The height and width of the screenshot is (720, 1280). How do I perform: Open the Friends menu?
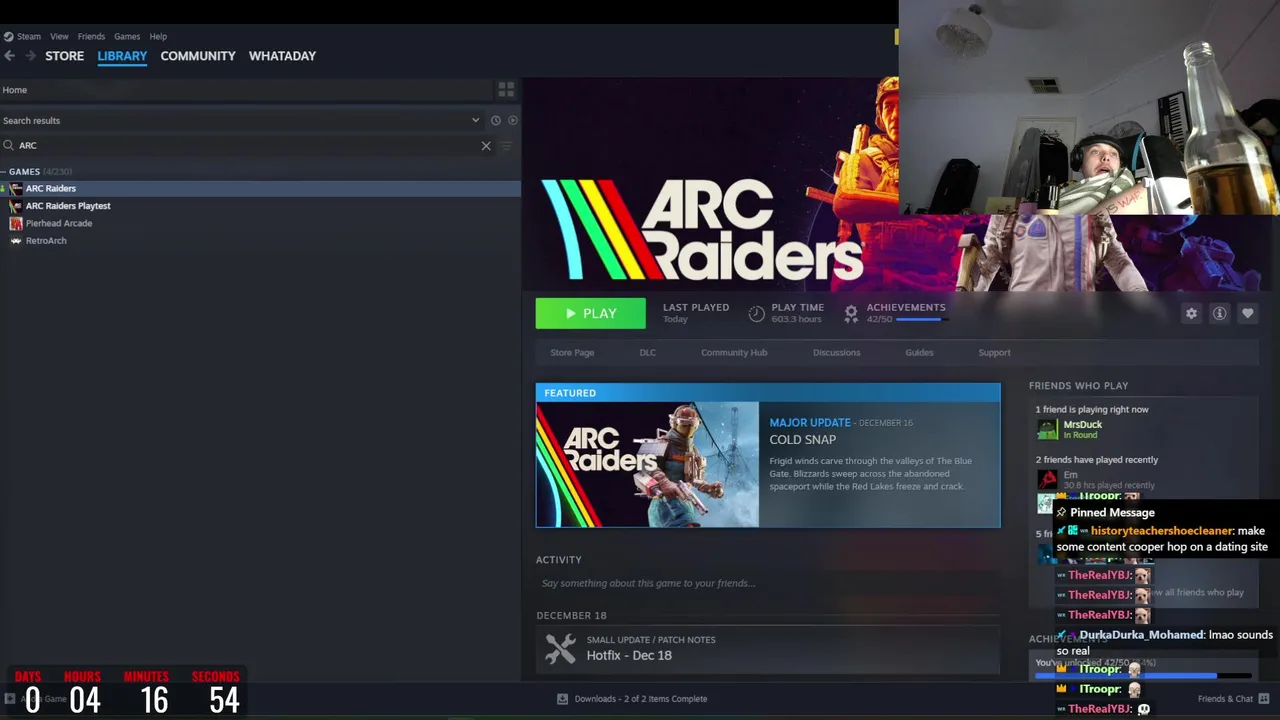91,36
